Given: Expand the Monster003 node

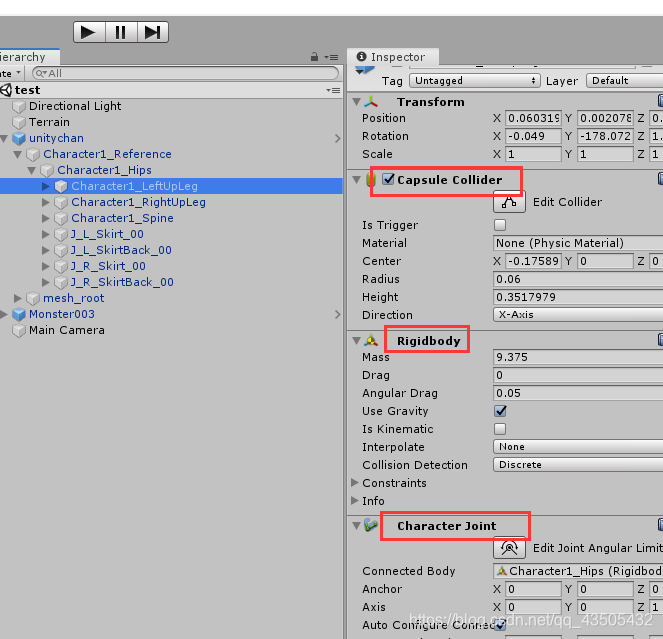Looking at the screenshot, I should (x=4, y=314).
